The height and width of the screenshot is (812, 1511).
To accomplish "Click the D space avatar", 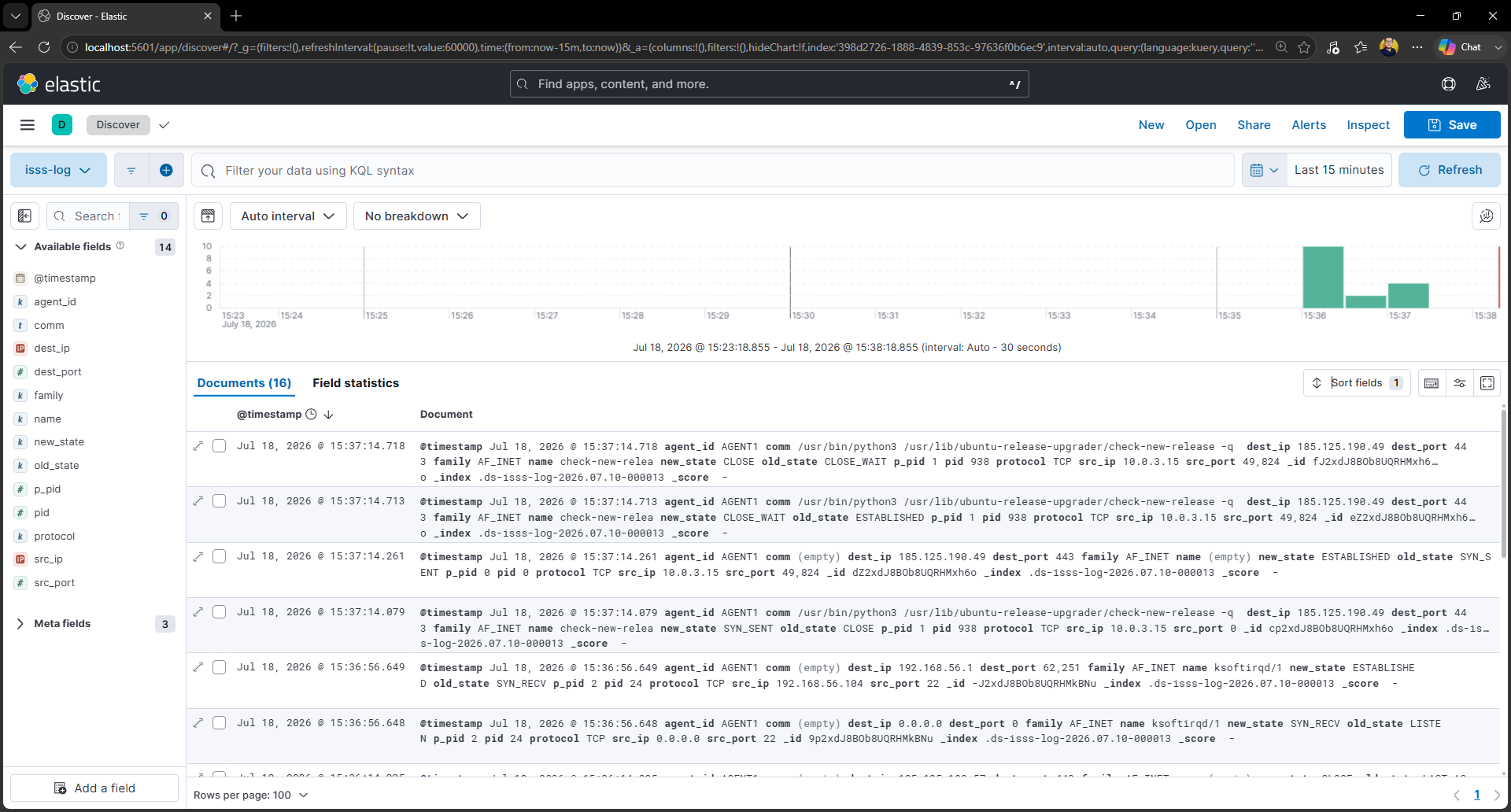I will tap(61, 124).
